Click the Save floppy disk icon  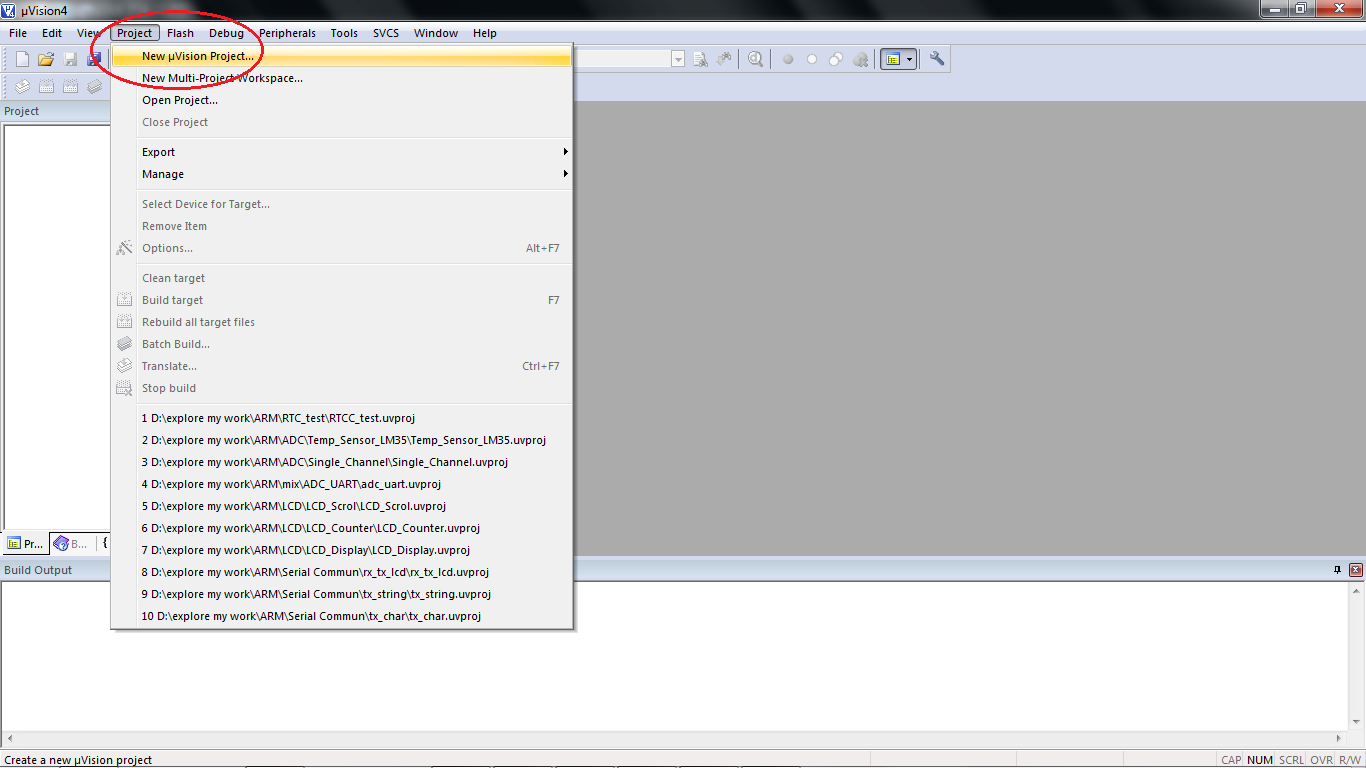click(70, 59)
